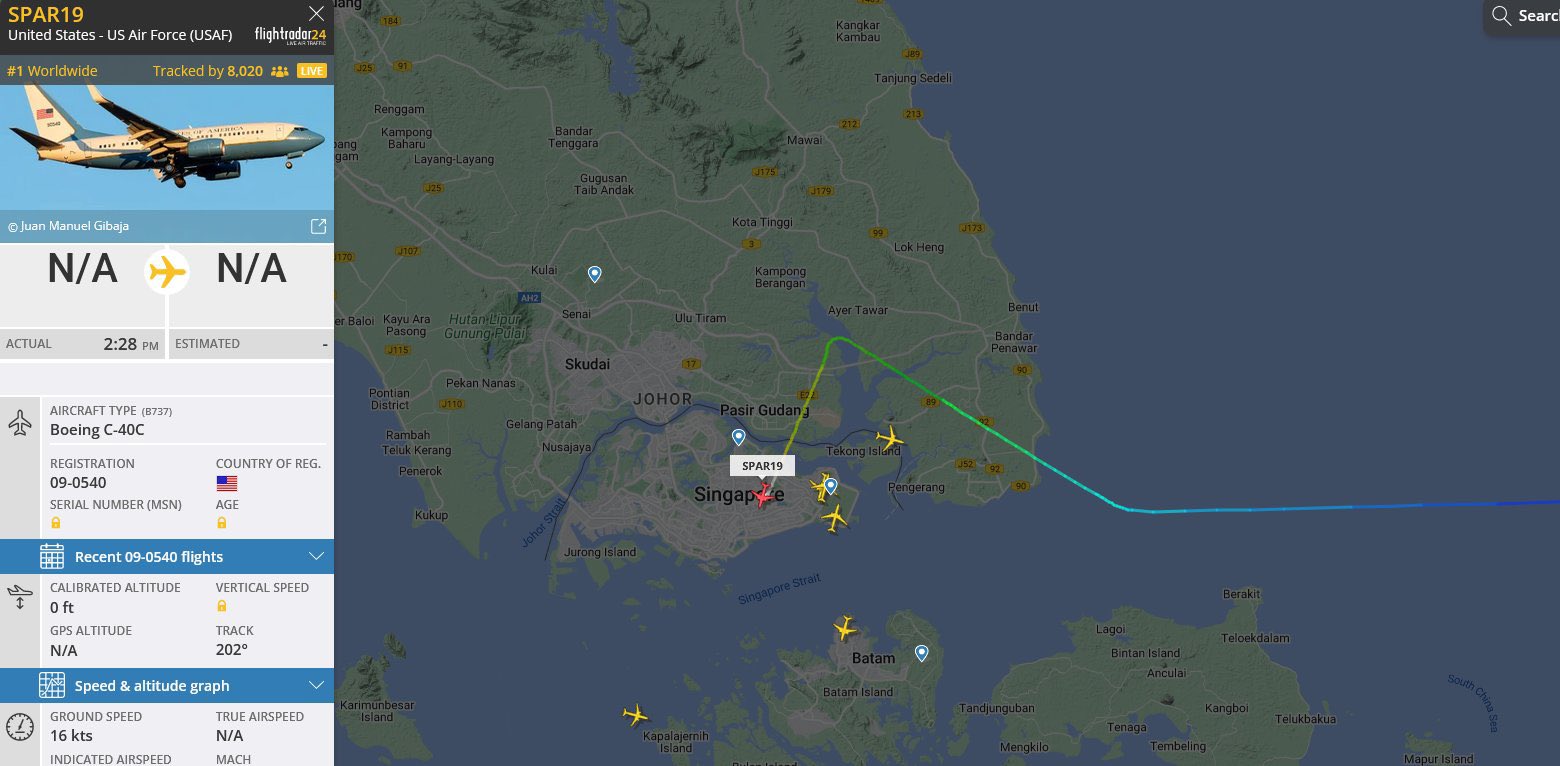Viewport: 1560px width, 766px height.
Task: Expand Speed & altitude graph section
Action: click(167, 686)
